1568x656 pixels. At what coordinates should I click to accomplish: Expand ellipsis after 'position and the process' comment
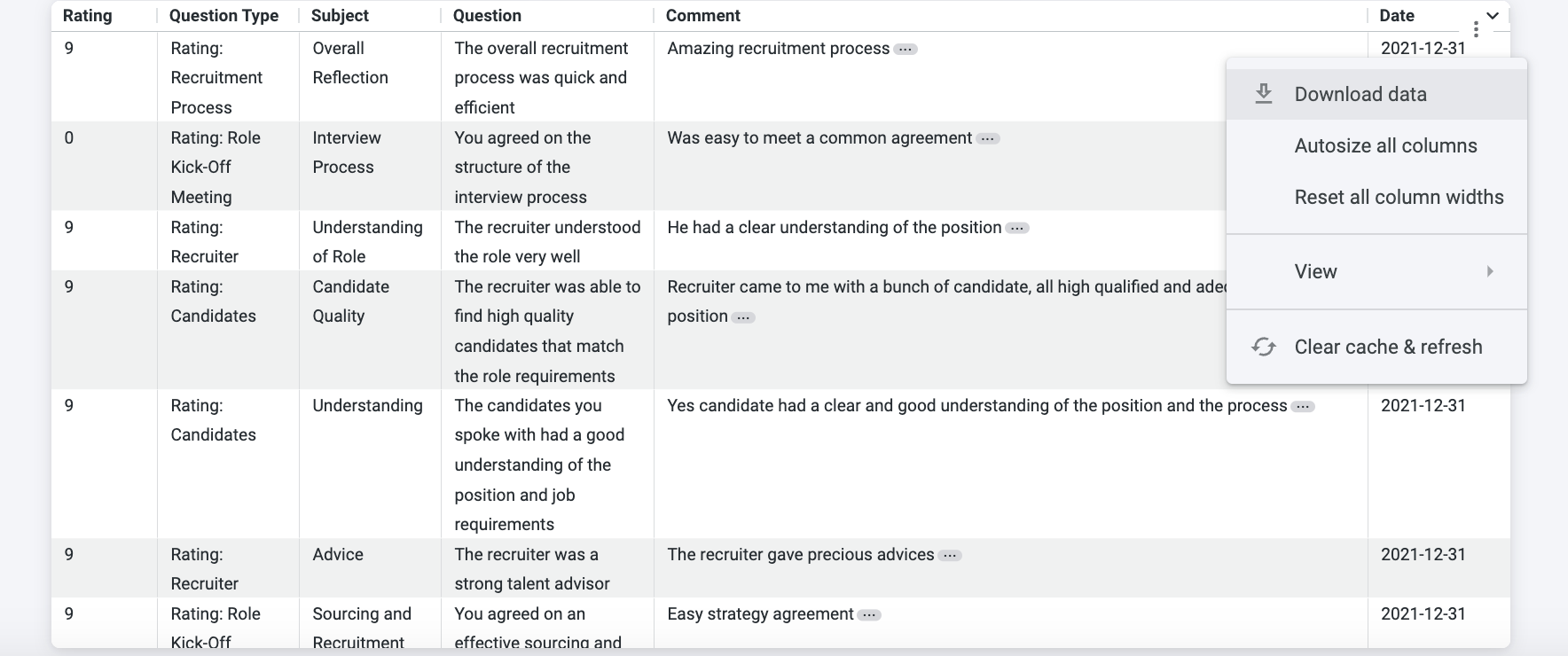(x=1303, y=407)
